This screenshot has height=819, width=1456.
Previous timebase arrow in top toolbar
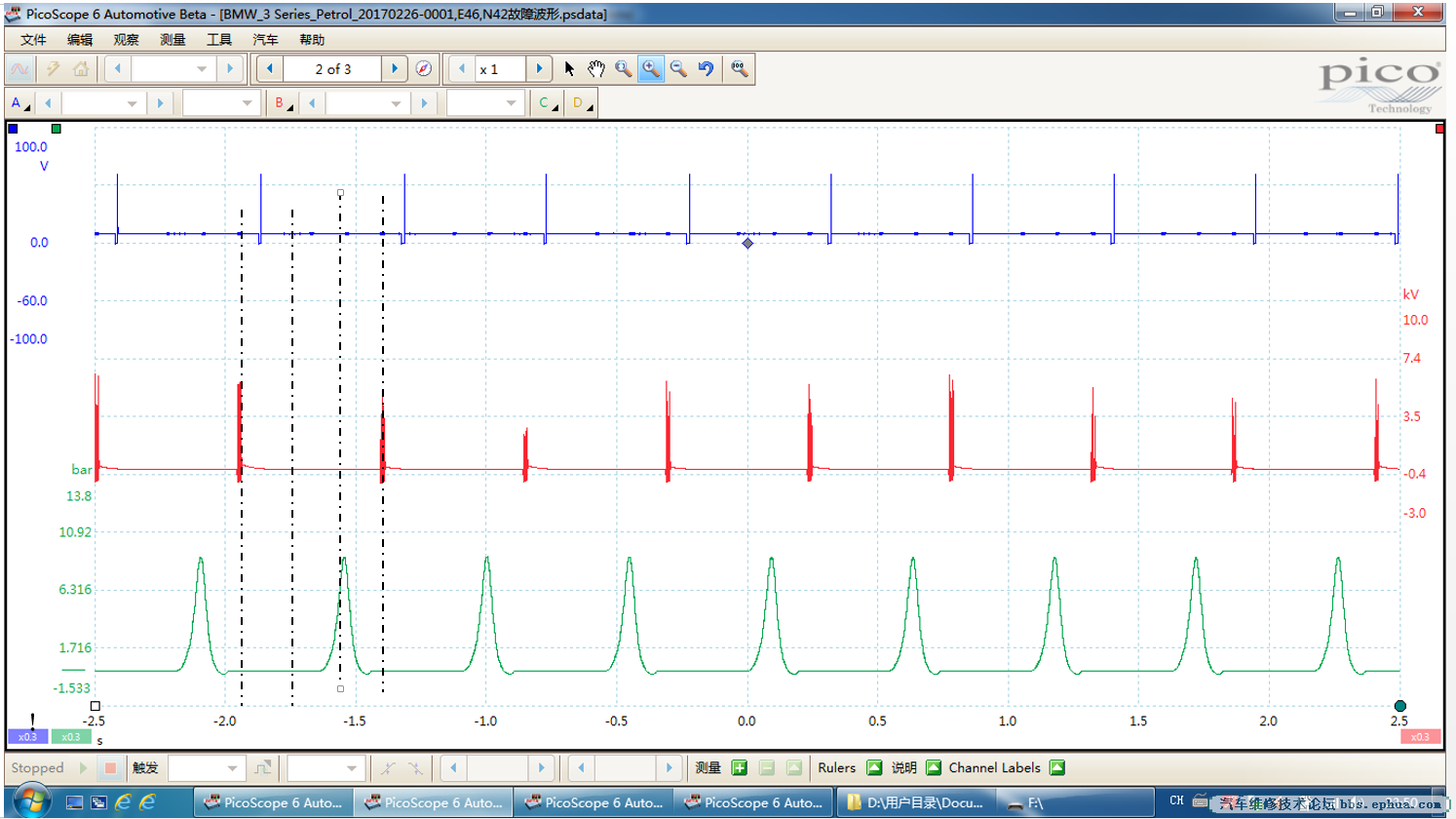[118, 69]
